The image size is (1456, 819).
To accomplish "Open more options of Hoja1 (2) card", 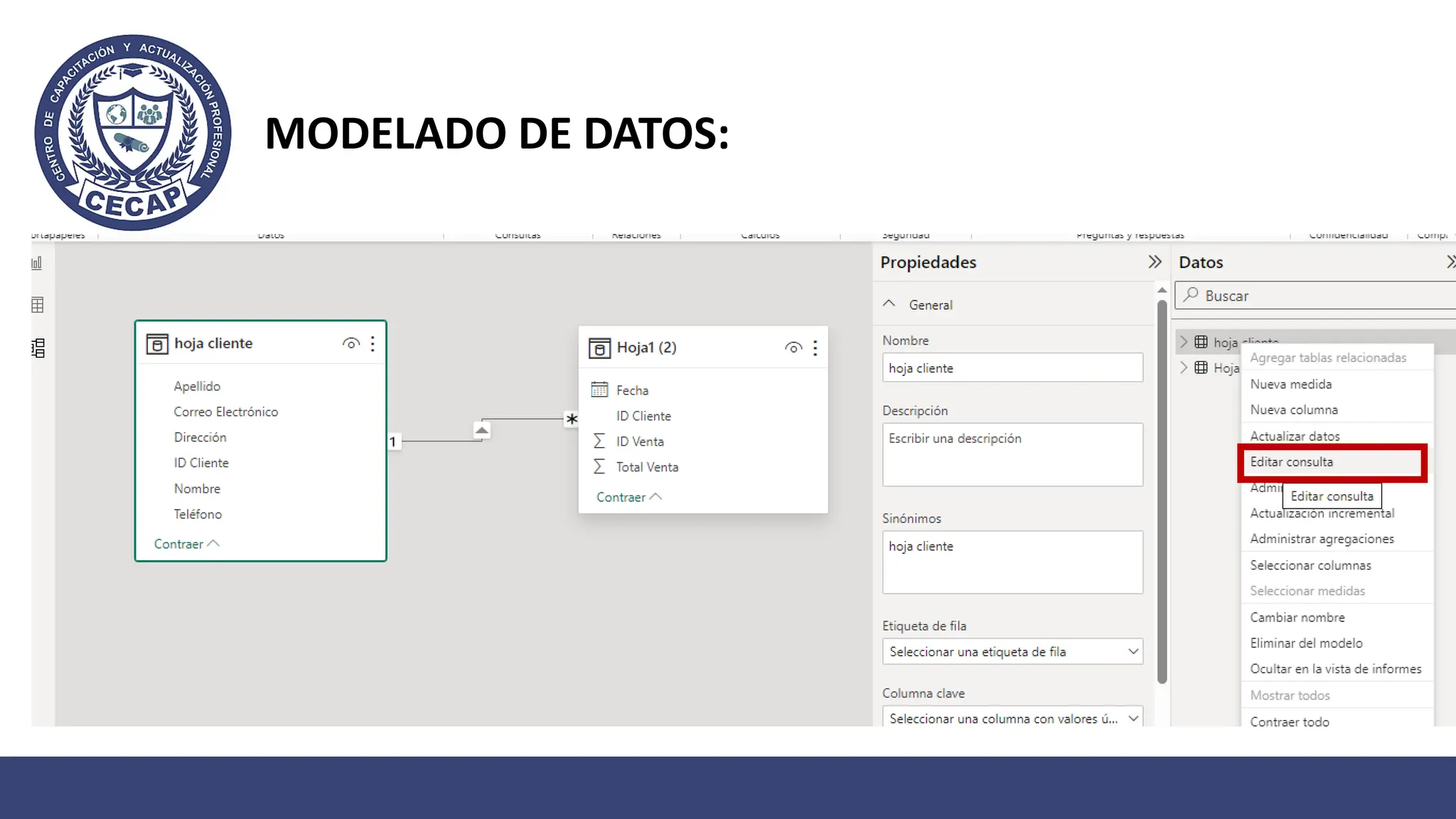I will click(x=815, y=348).
